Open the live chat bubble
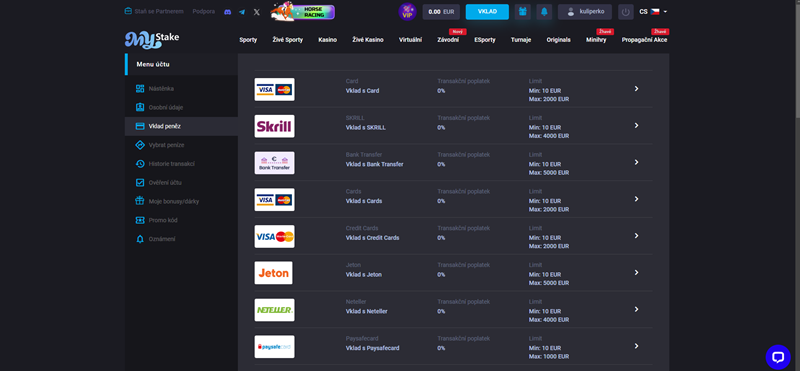 tap(778, 357)
